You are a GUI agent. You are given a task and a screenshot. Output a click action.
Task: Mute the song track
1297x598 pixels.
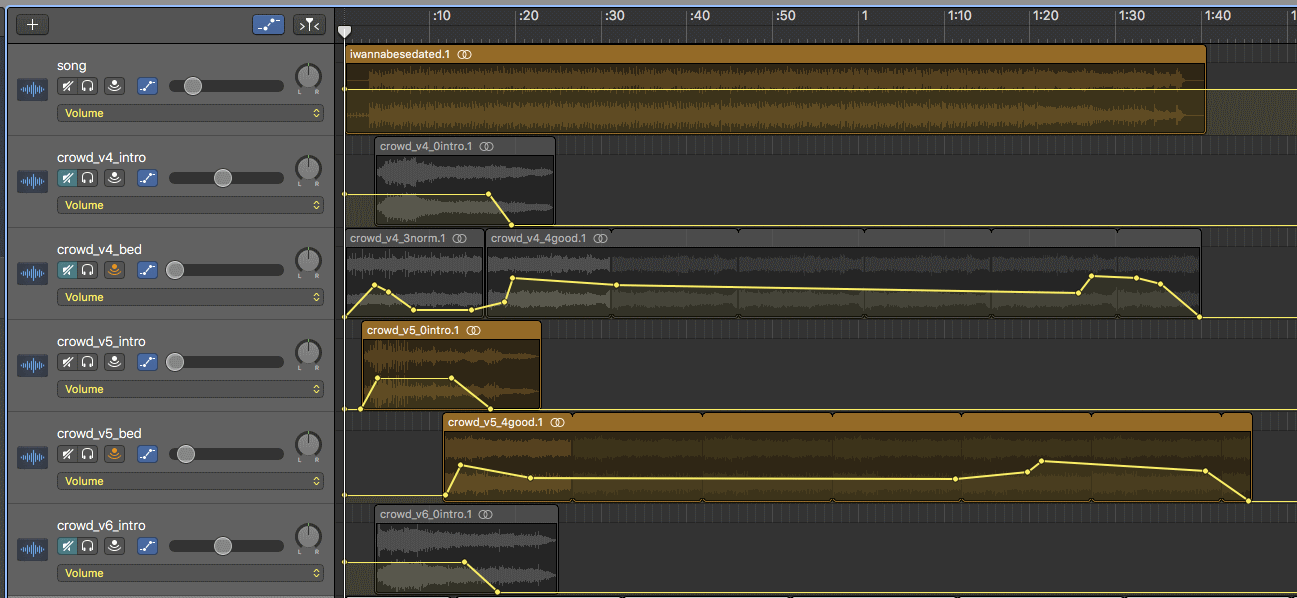67,86
